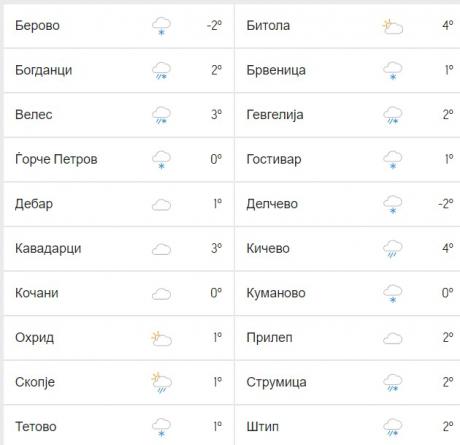Click the -2° temperature for Делчево
This screenshot has width=460, height=445.
tap(446, 203)
